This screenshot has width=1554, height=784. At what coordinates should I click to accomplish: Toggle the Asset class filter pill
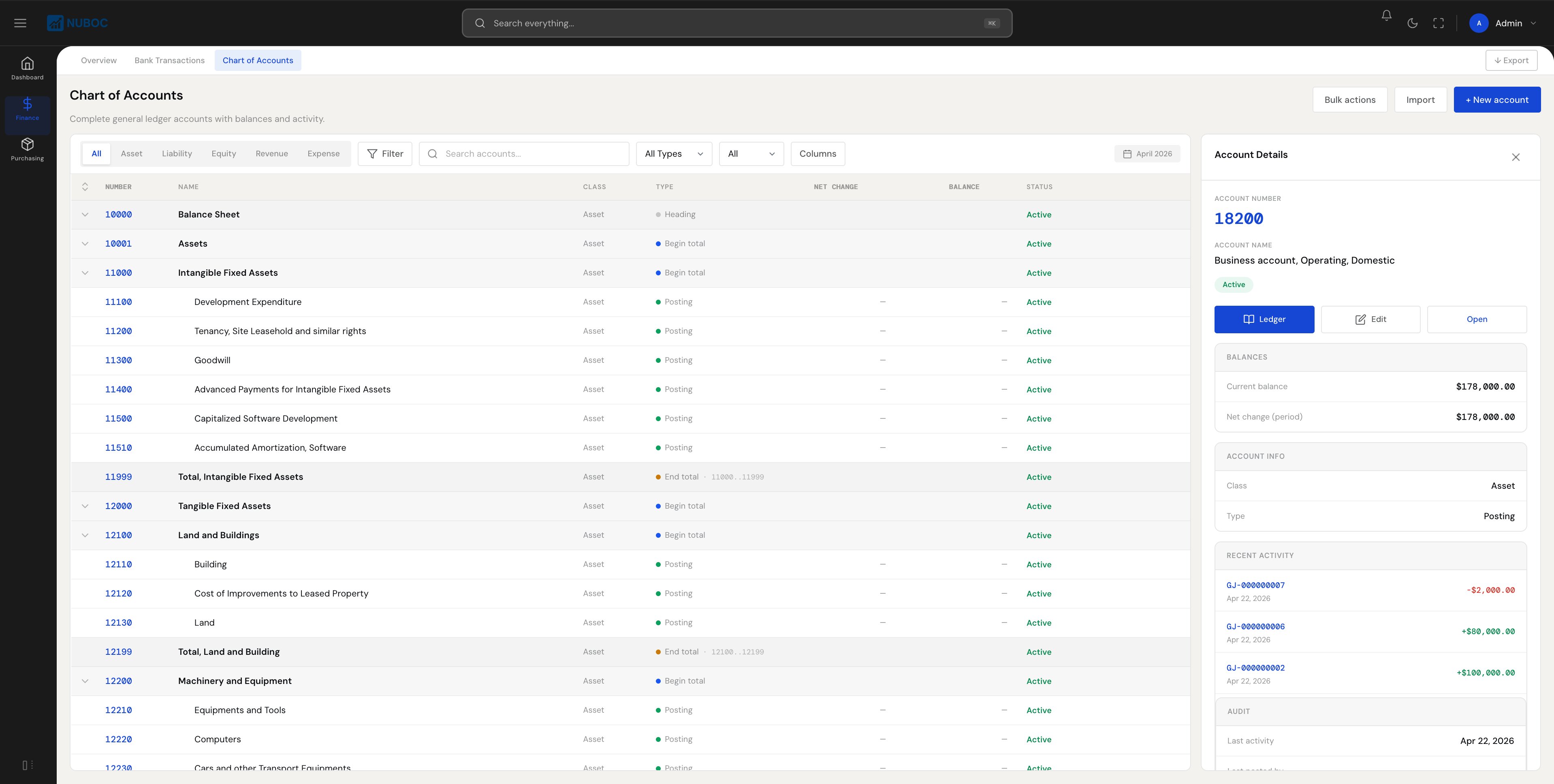[132, 153]
